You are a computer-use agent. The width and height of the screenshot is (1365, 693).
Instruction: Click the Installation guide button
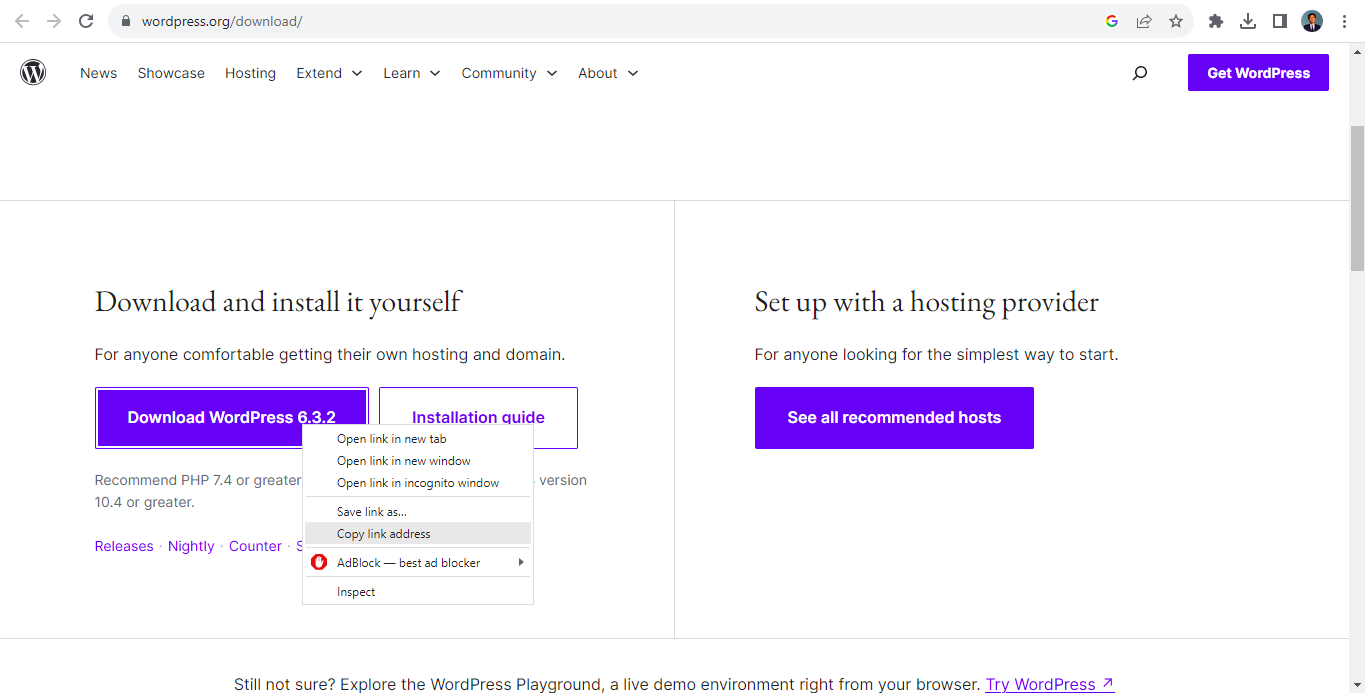(x=478, y=417)
